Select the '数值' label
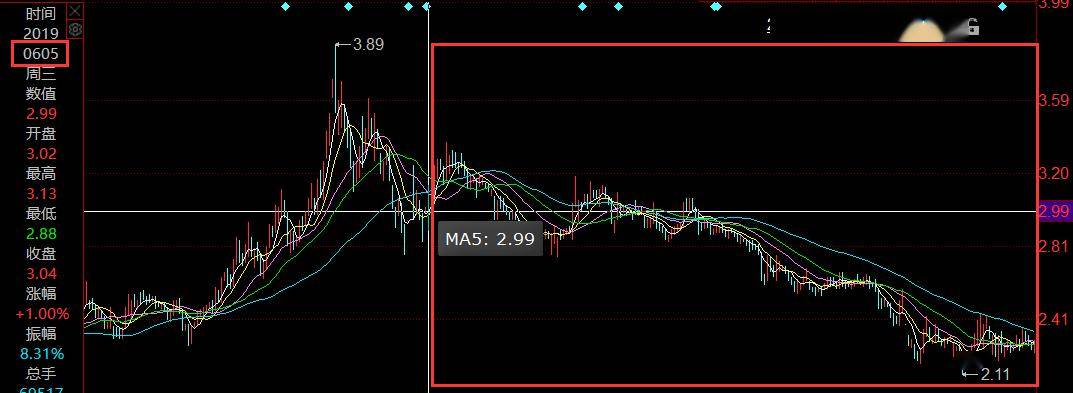The width and height of the screenshot is (1073, 393). 40,94
